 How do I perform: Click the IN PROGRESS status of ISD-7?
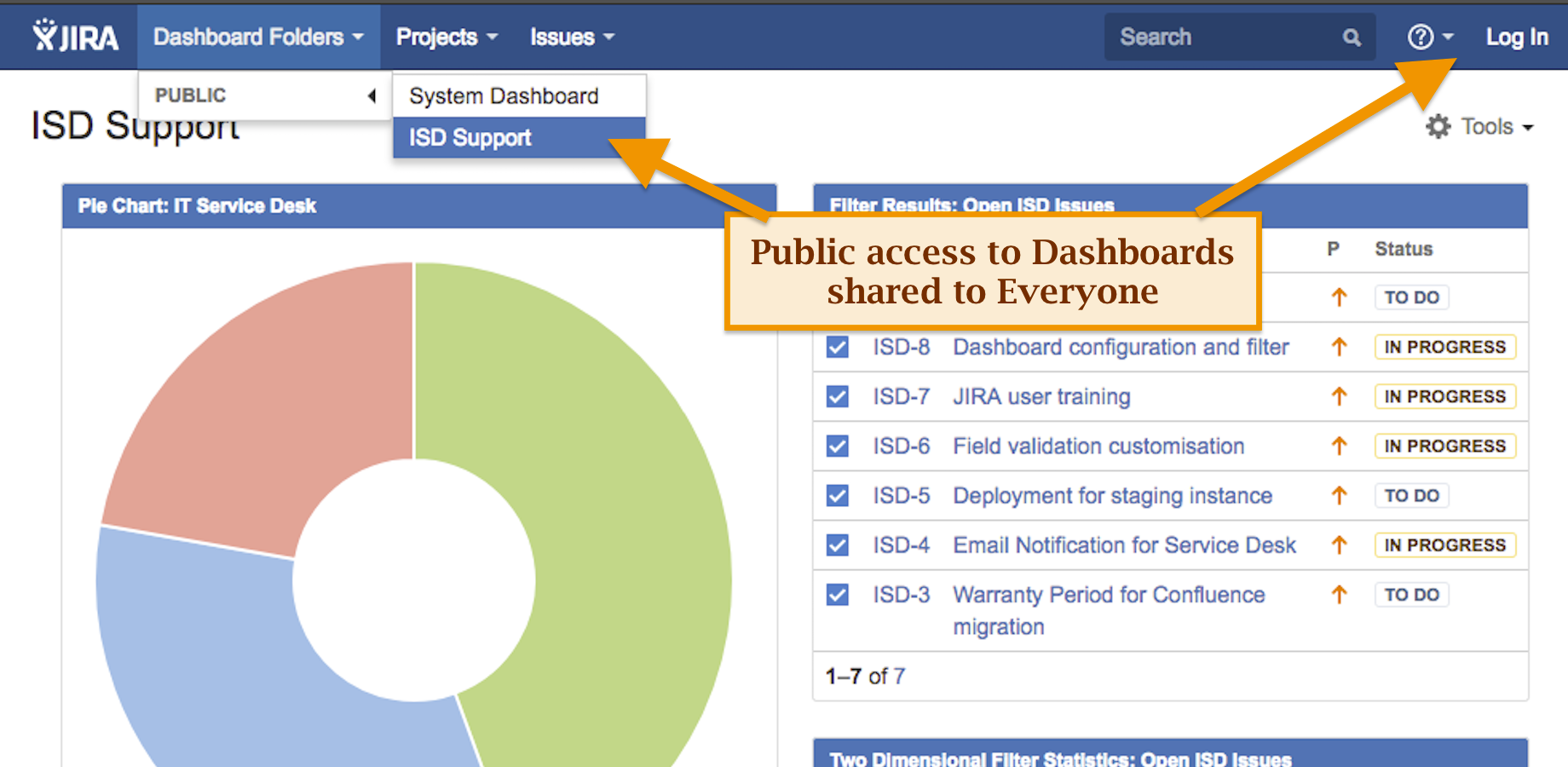pyautogui.click(x=1444, y=396)
